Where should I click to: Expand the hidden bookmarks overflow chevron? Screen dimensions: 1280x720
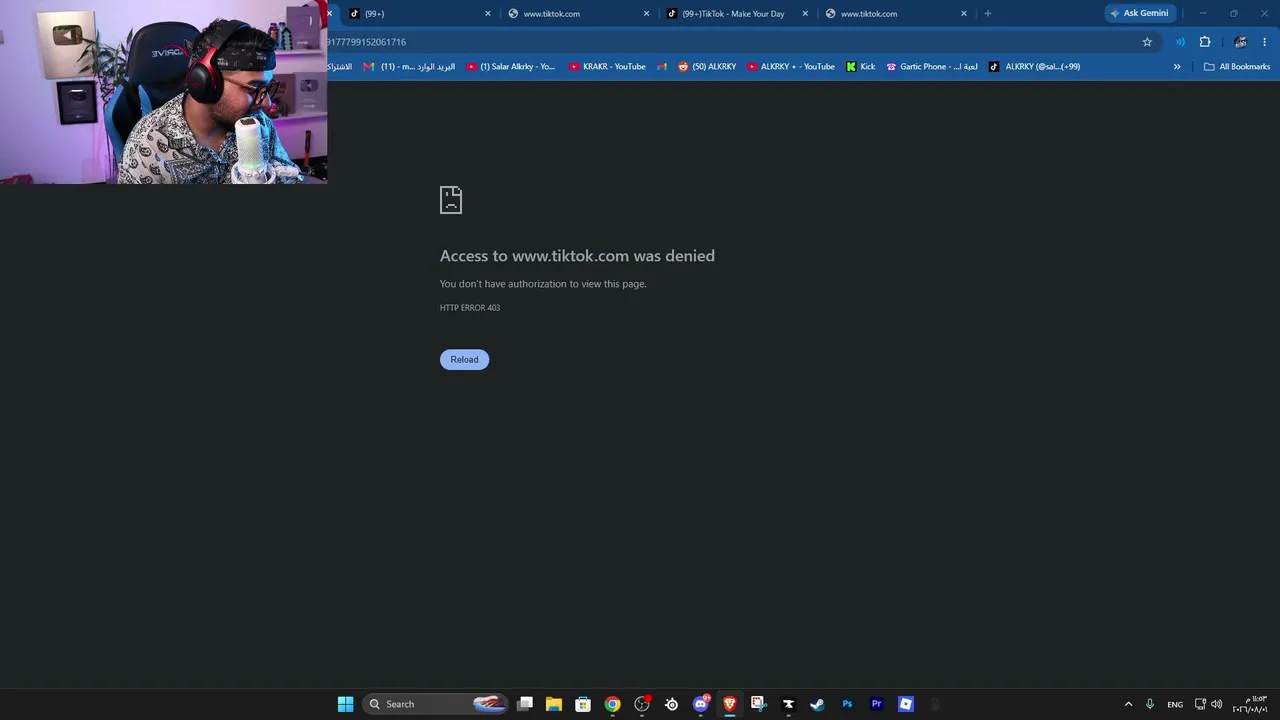[1177, 67]
